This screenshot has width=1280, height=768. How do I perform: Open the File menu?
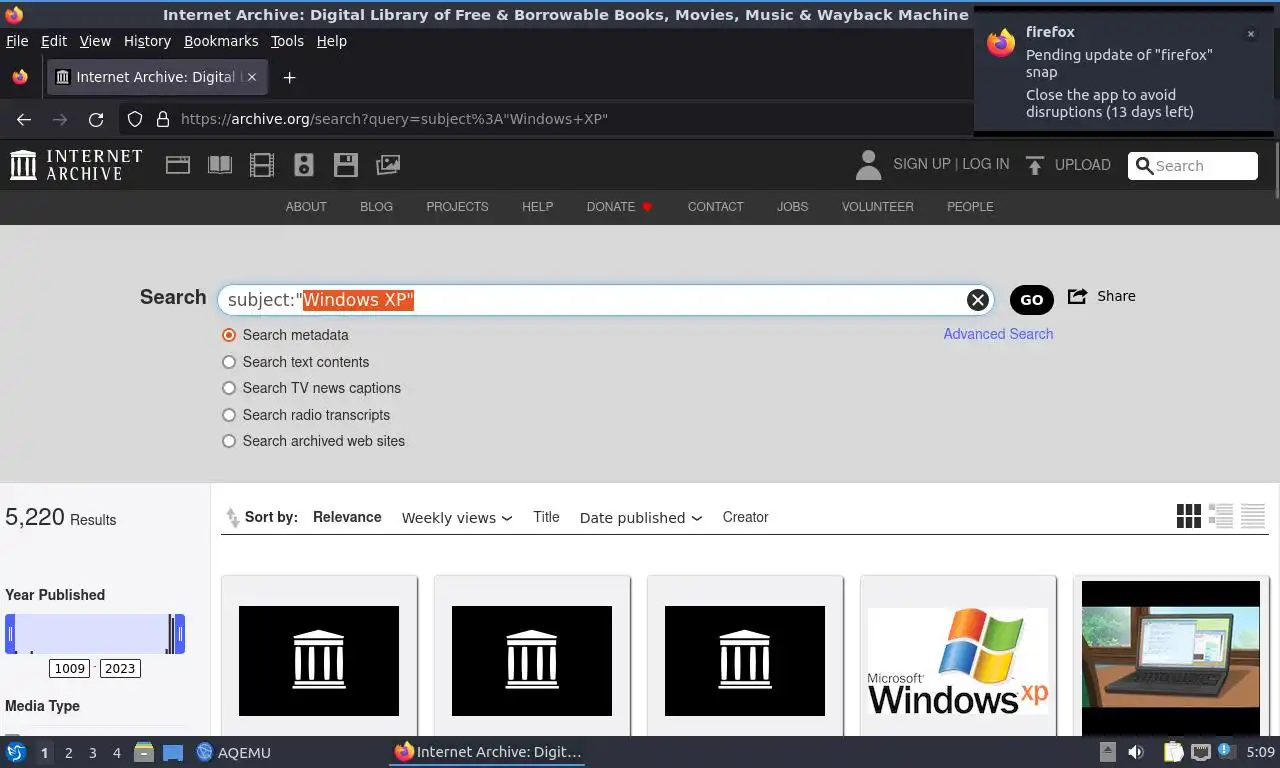coord(17,41)
